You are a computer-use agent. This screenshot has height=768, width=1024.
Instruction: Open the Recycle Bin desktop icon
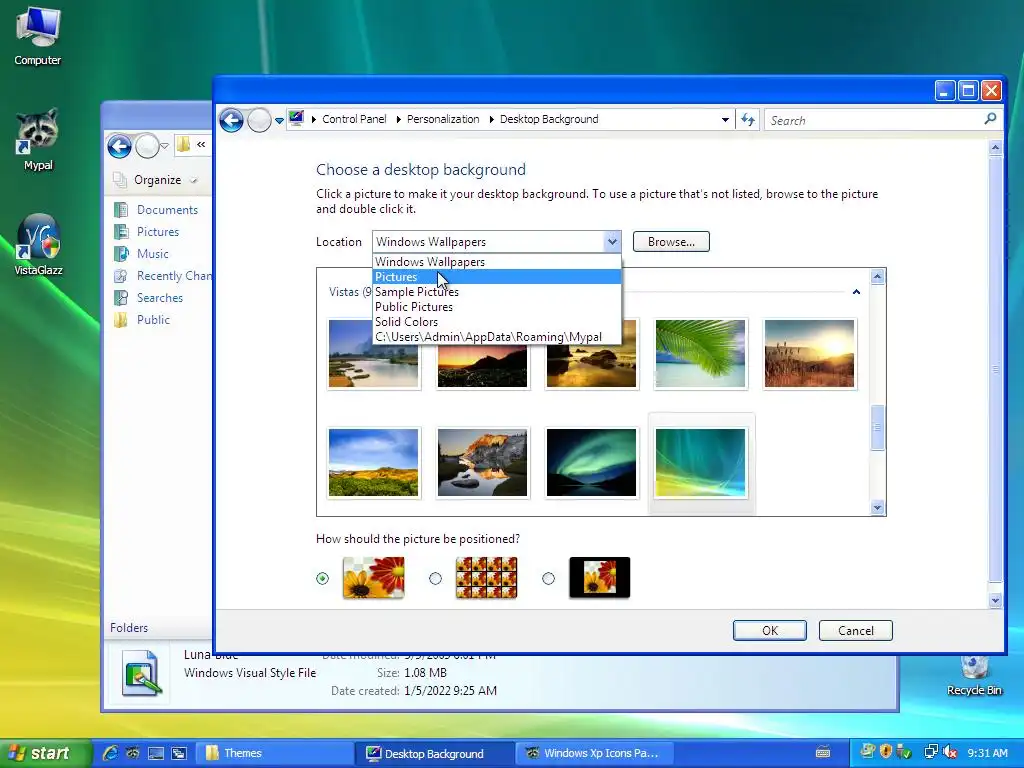[974, 677]
